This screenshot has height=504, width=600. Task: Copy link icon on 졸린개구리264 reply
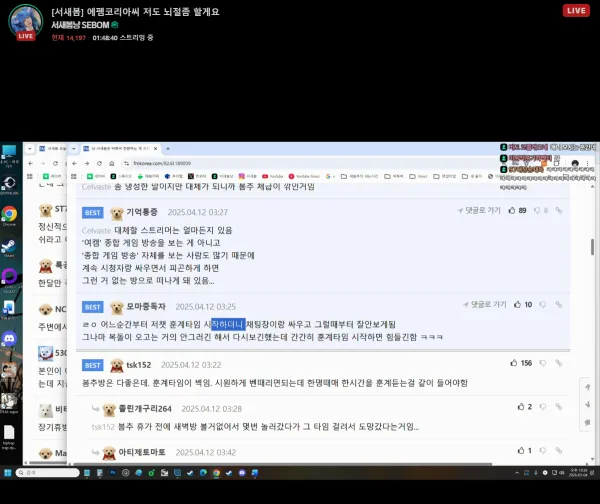point(559,407)
